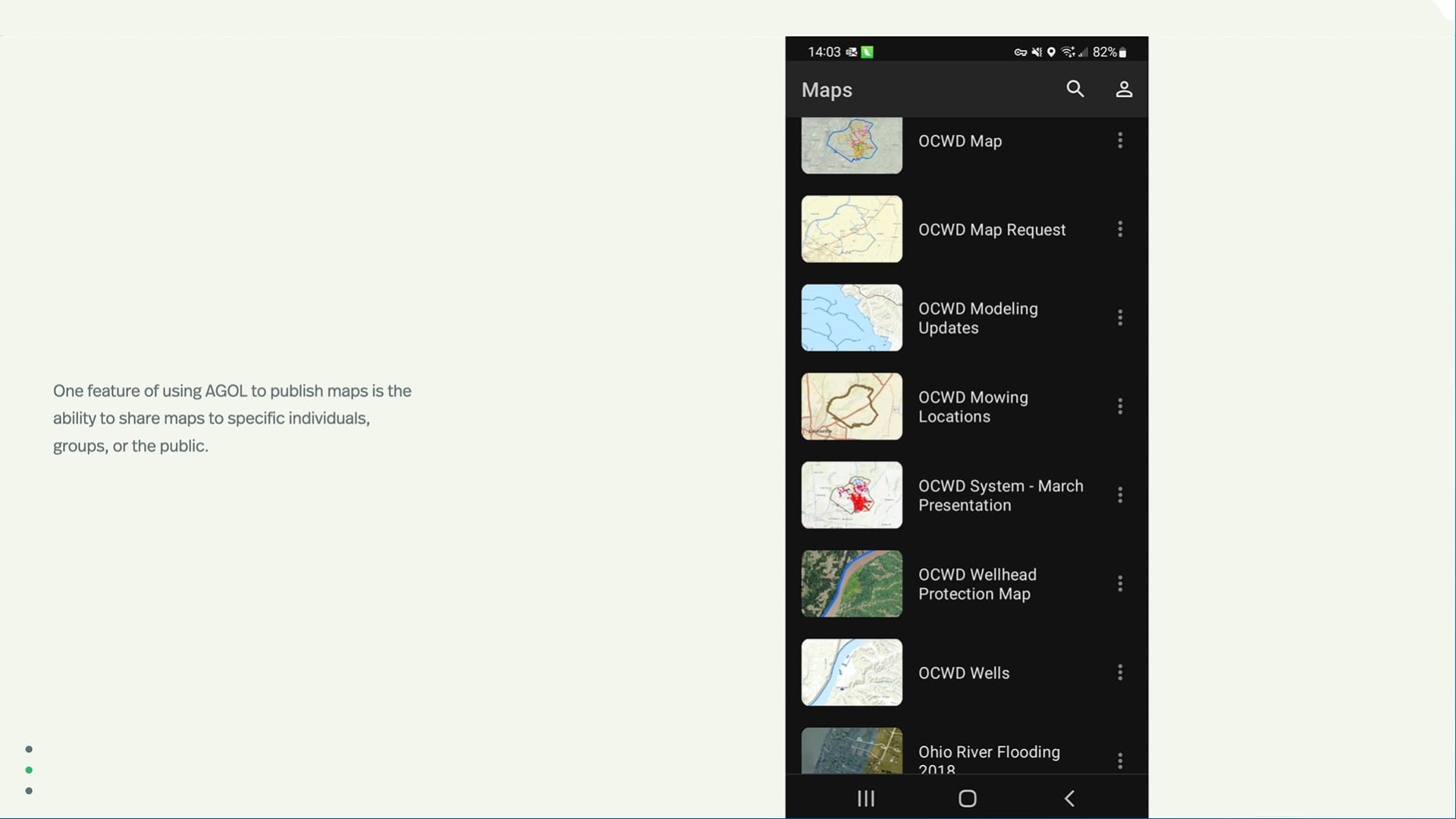Open the 'OCWD Mowing Locations' title text

click(x=973, y=407)
